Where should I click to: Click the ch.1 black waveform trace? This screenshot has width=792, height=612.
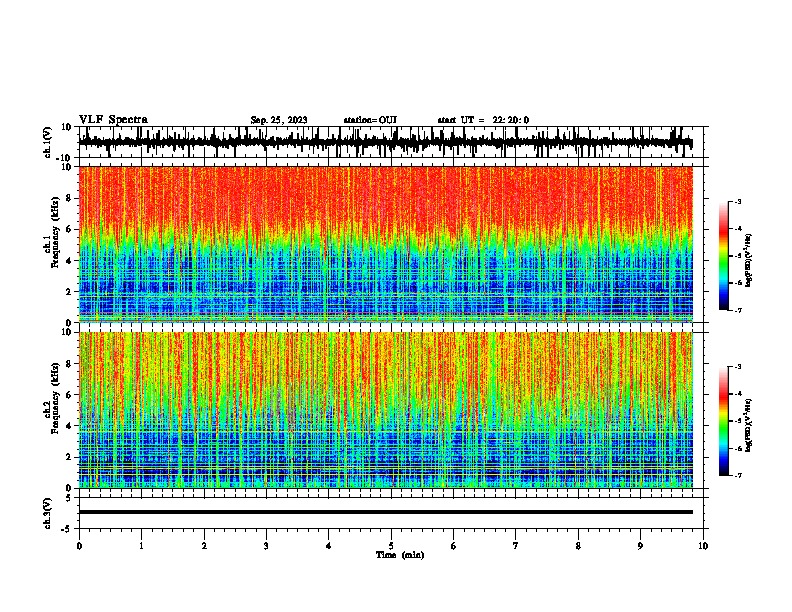pos(385,142)
